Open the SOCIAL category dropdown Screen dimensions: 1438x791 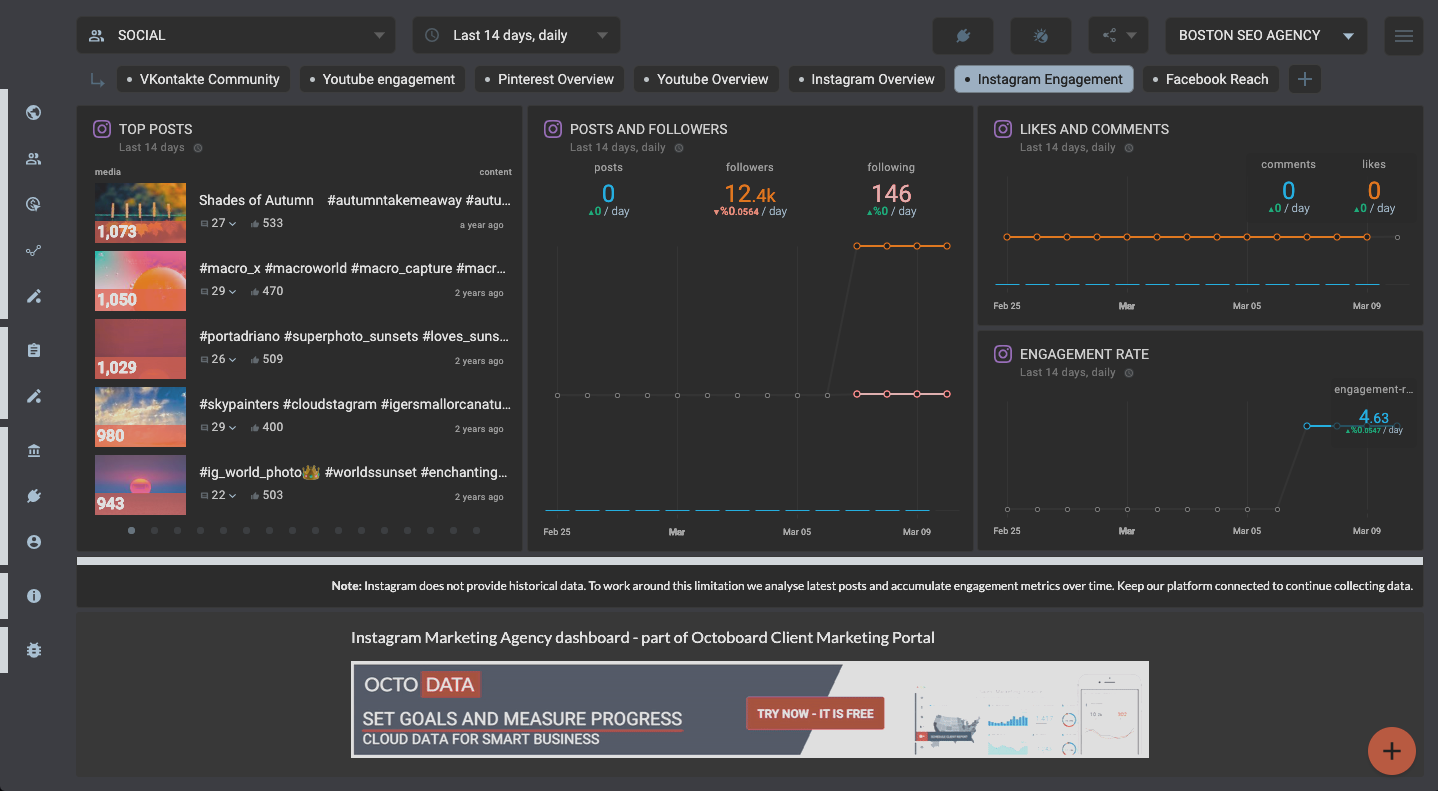point(236,35)
